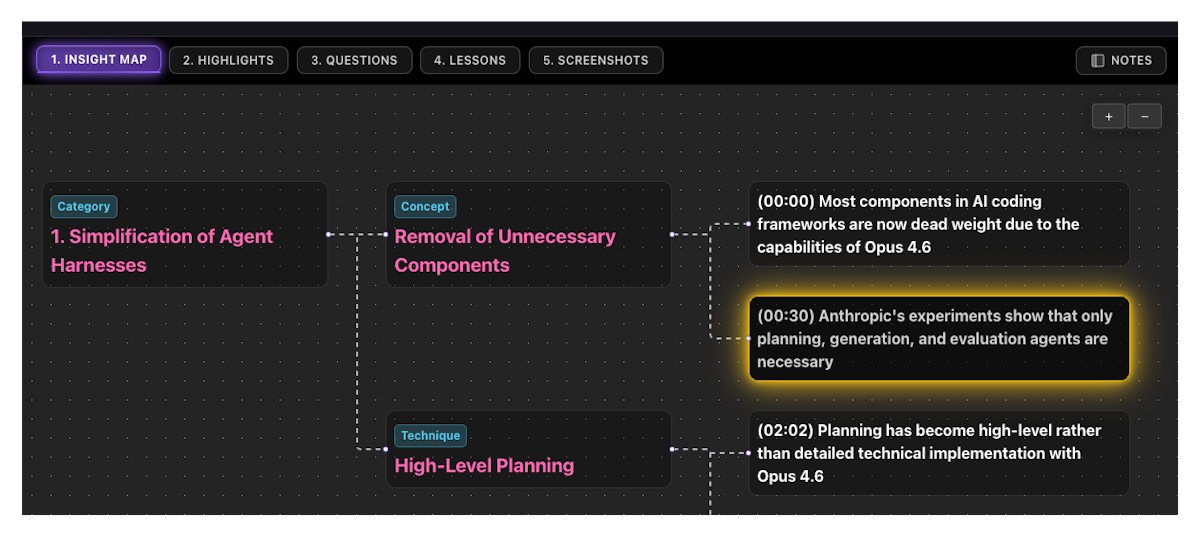
Task: Open the Notes panel
Action: click(1121, 60)
